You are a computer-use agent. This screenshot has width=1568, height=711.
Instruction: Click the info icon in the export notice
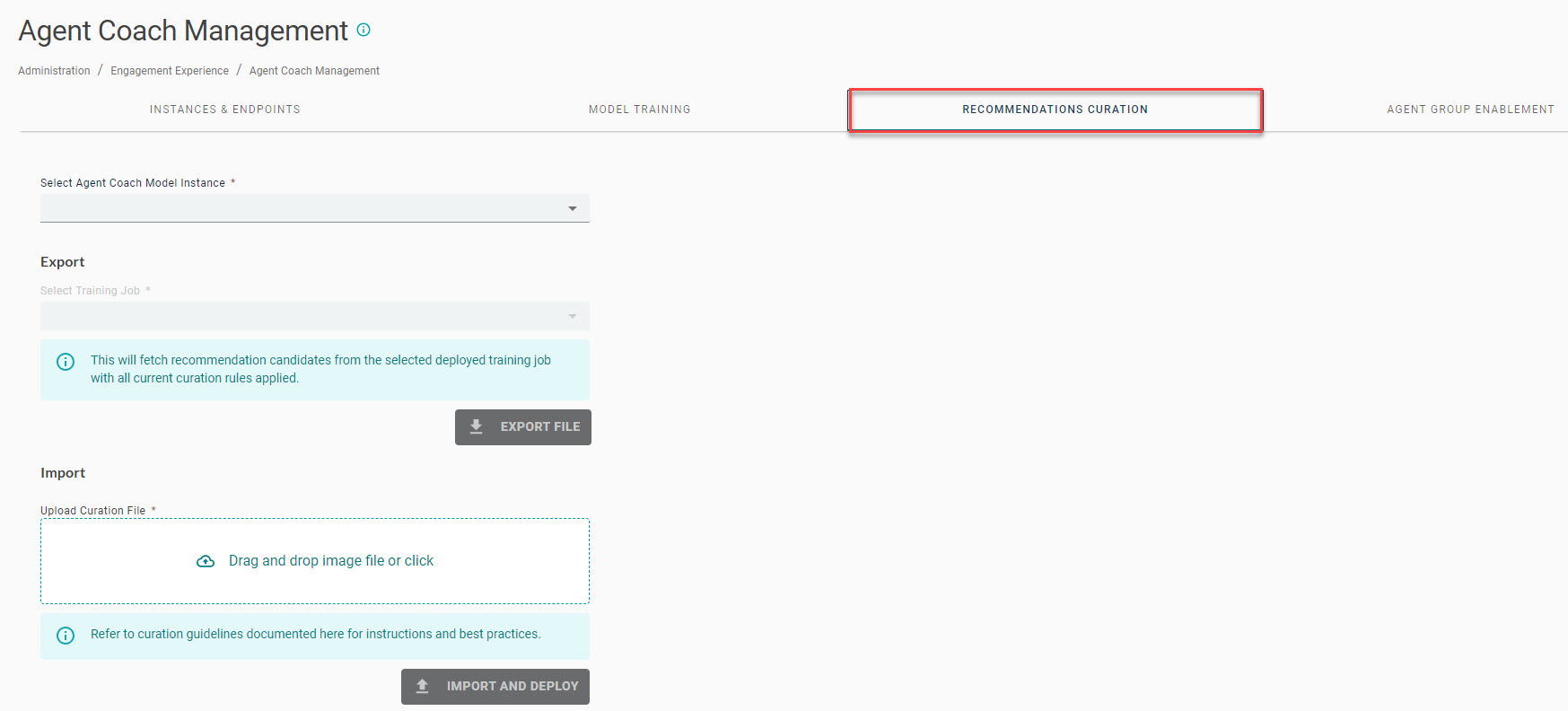coord(66,362)
